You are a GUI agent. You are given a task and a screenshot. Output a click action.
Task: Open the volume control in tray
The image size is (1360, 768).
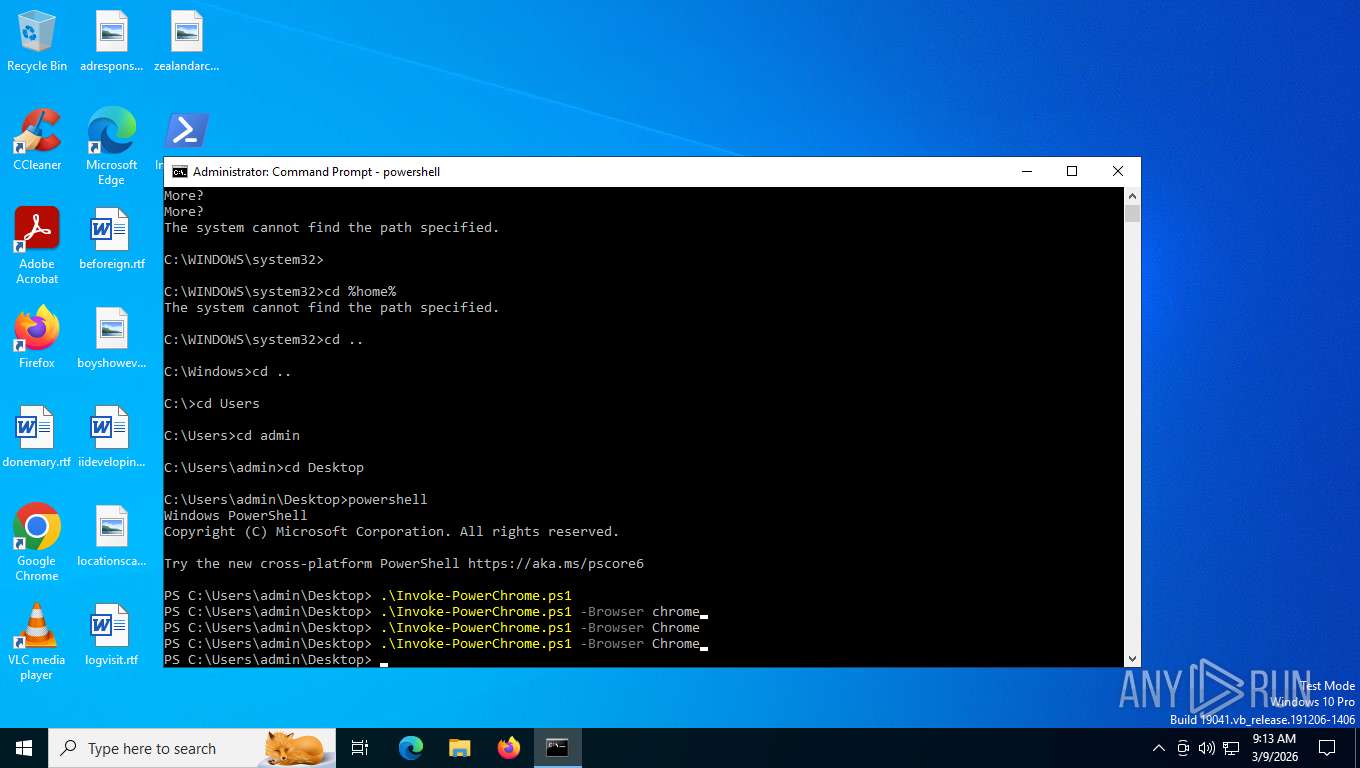(x=1207, y=748)
